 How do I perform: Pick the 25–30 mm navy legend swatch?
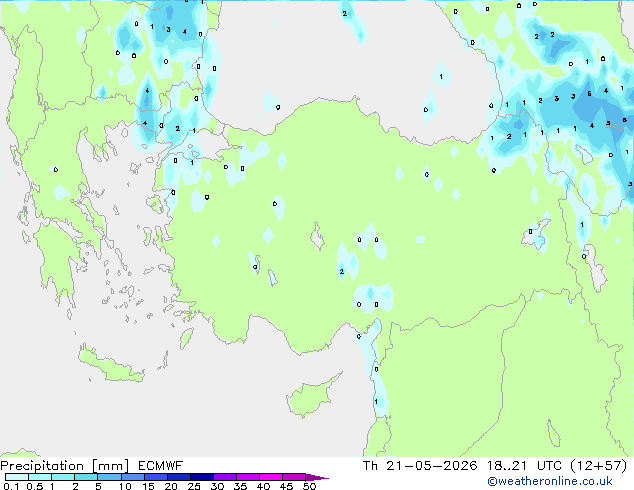tap(201, 477)
